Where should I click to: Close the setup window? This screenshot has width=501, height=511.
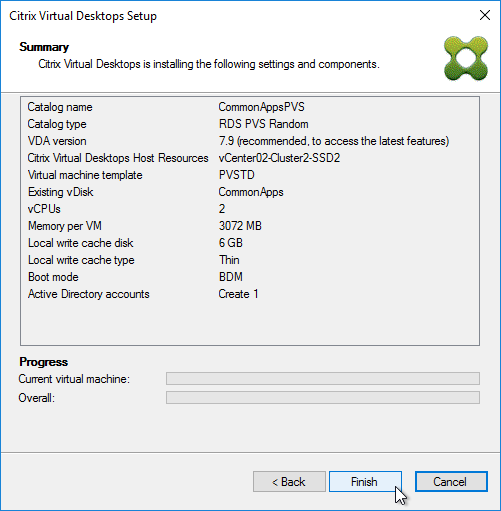[485, 15]
